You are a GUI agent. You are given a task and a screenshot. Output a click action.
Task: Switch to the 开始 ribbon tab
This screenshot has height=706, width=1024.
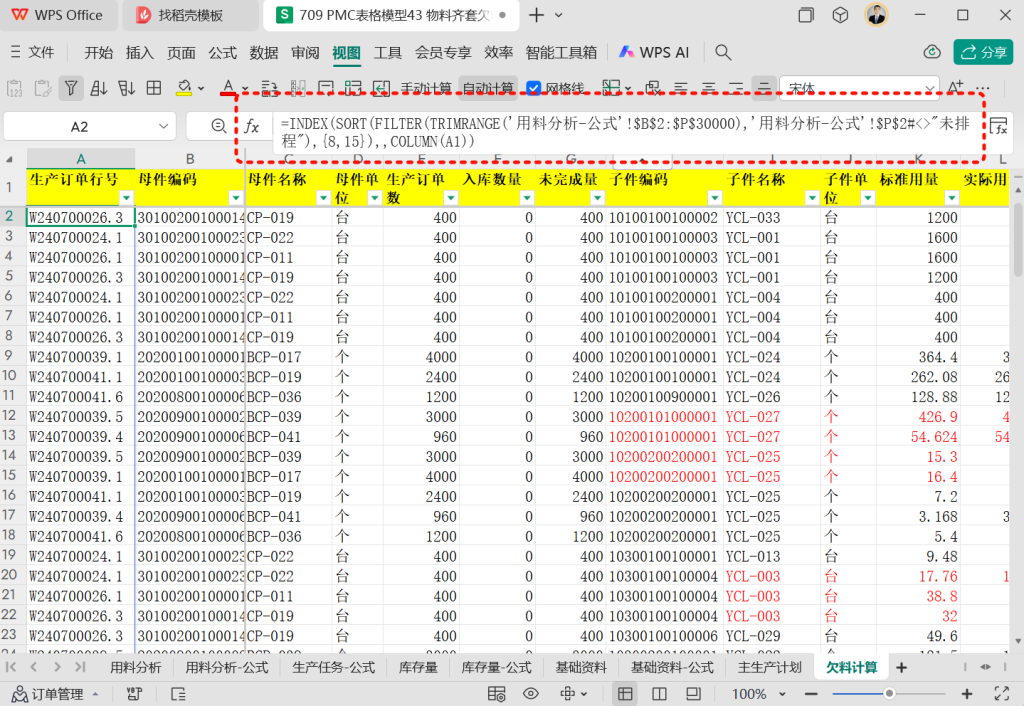pos(99,52)
